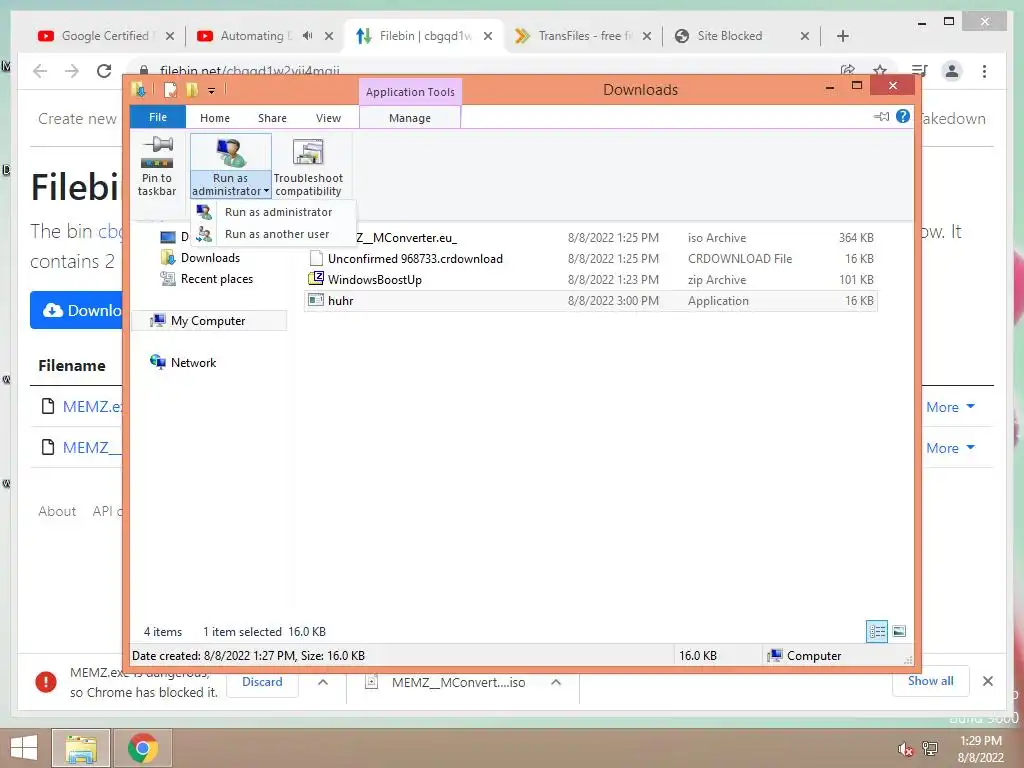1024x768 pixels.
Task: Open the first MEMZ.exe file link
Action: click(92, 407)
